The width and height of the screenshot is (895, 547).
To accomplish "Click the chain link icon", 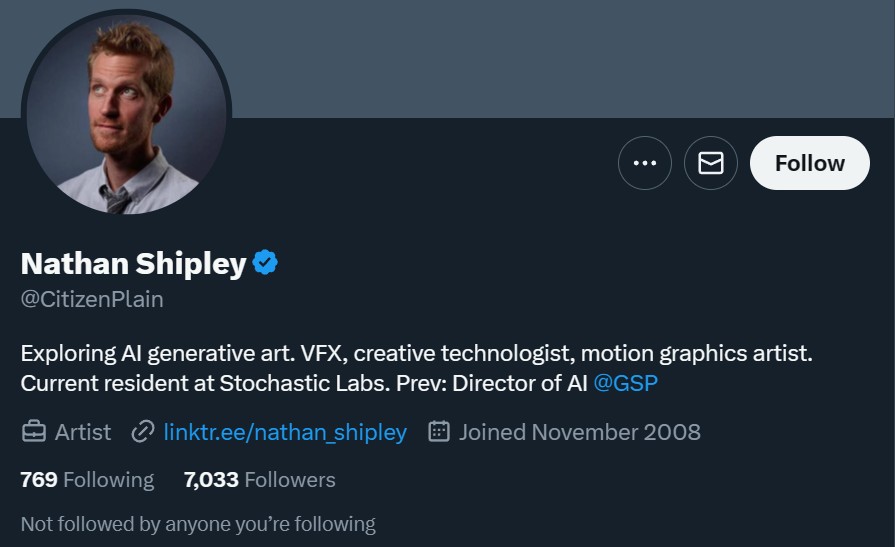I will pos(143,432).
